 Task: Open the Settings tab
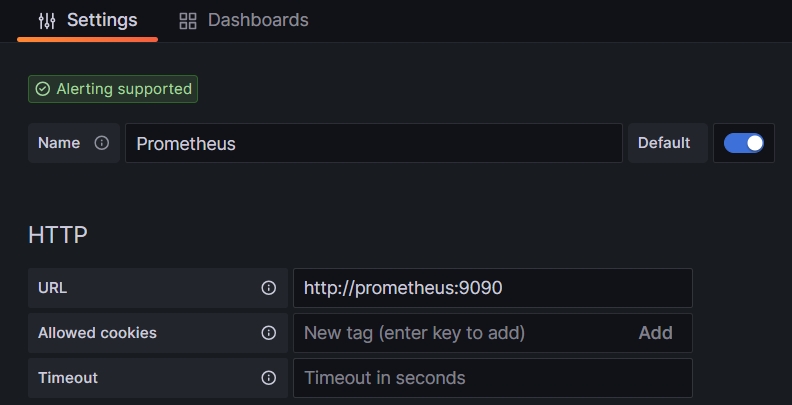tap(88, 20)
